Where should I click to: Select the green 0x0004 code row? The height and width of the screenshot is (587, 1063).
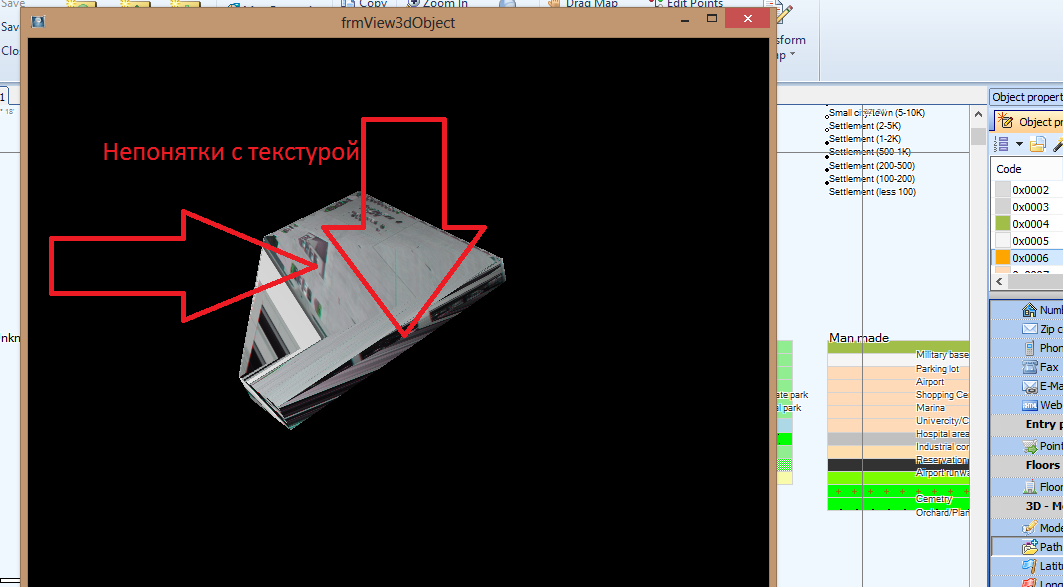pyautogui.click(x=1030, y=224)
